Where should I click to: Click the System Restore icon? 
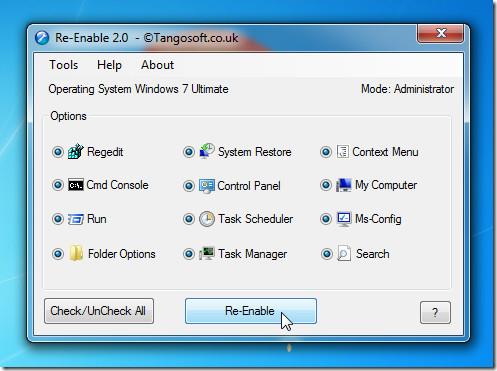coord(207,151)
